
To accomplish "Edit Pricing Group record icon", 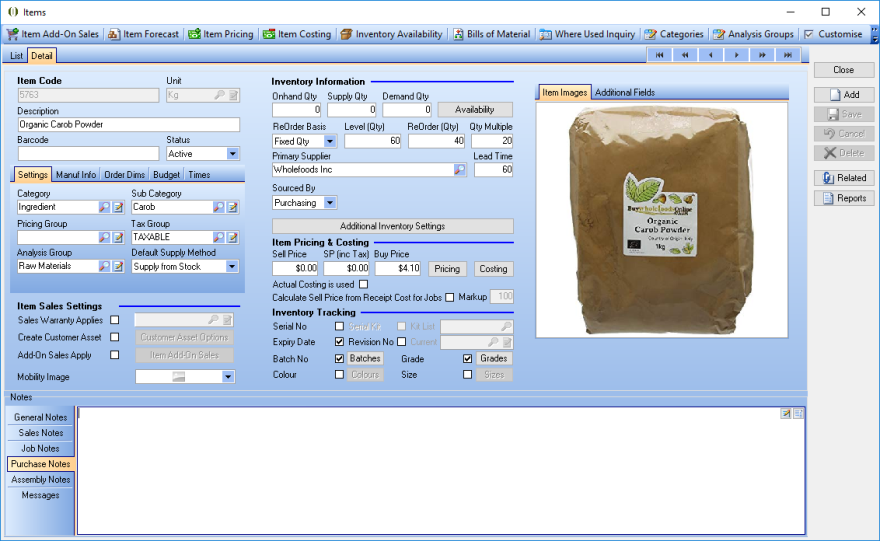I will pyautogui.click(x=118, y=237).
